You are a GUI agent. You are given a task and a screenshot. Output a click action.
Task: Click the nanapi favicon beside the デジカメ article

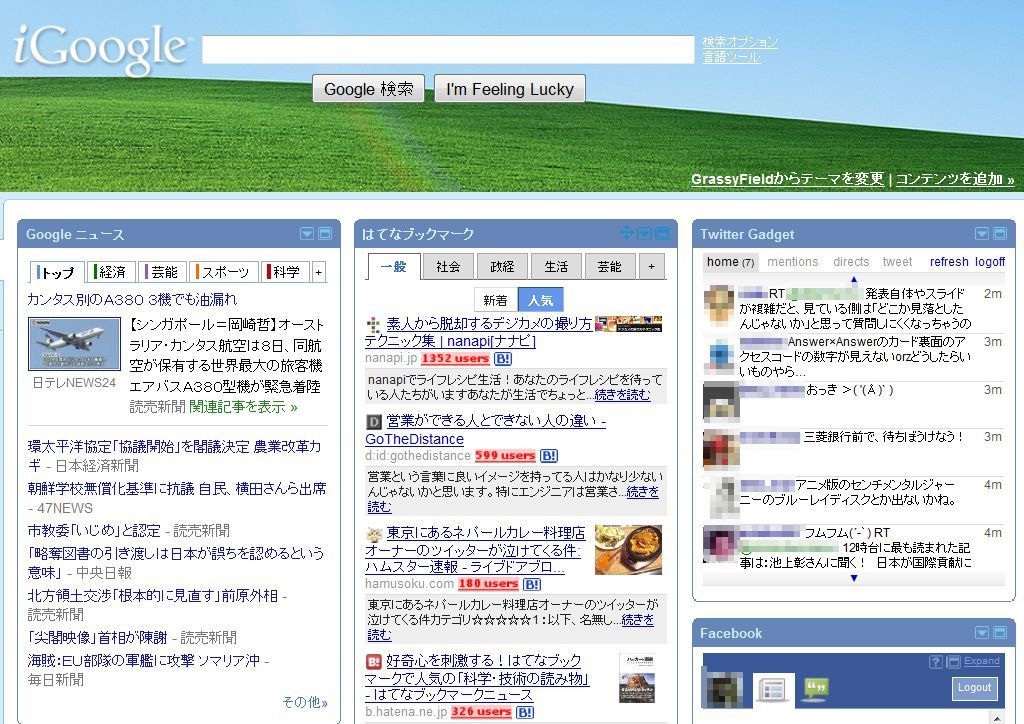coord(373,324)
